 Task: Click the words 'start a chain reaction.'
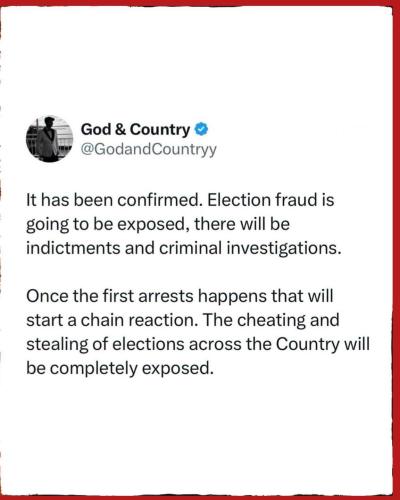point(112,320)
